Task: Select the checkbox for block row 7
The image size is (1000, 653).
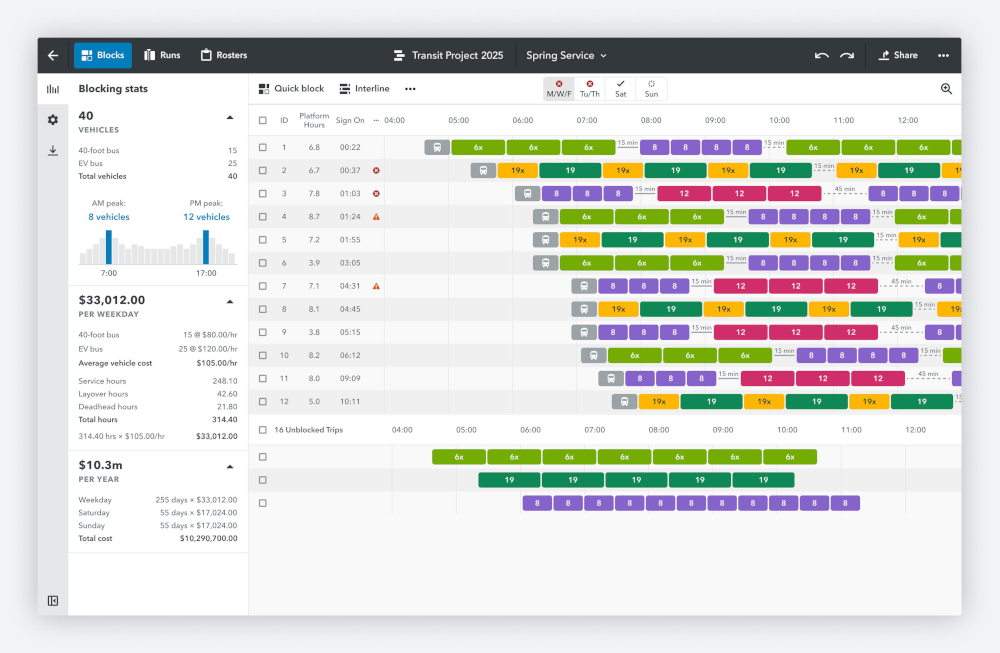Action: 263,286
